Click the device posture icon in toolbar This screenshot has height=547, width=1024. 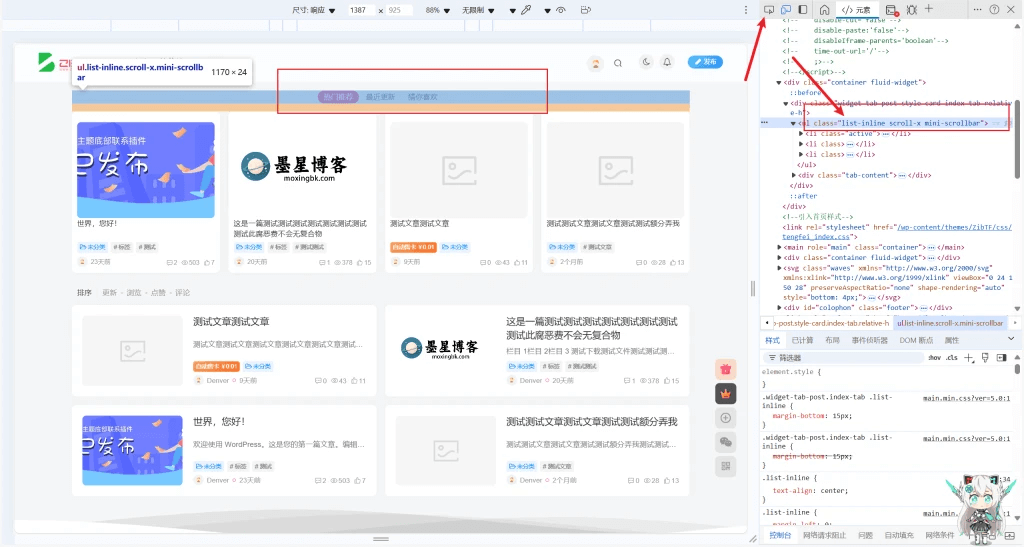click(585, 10)
